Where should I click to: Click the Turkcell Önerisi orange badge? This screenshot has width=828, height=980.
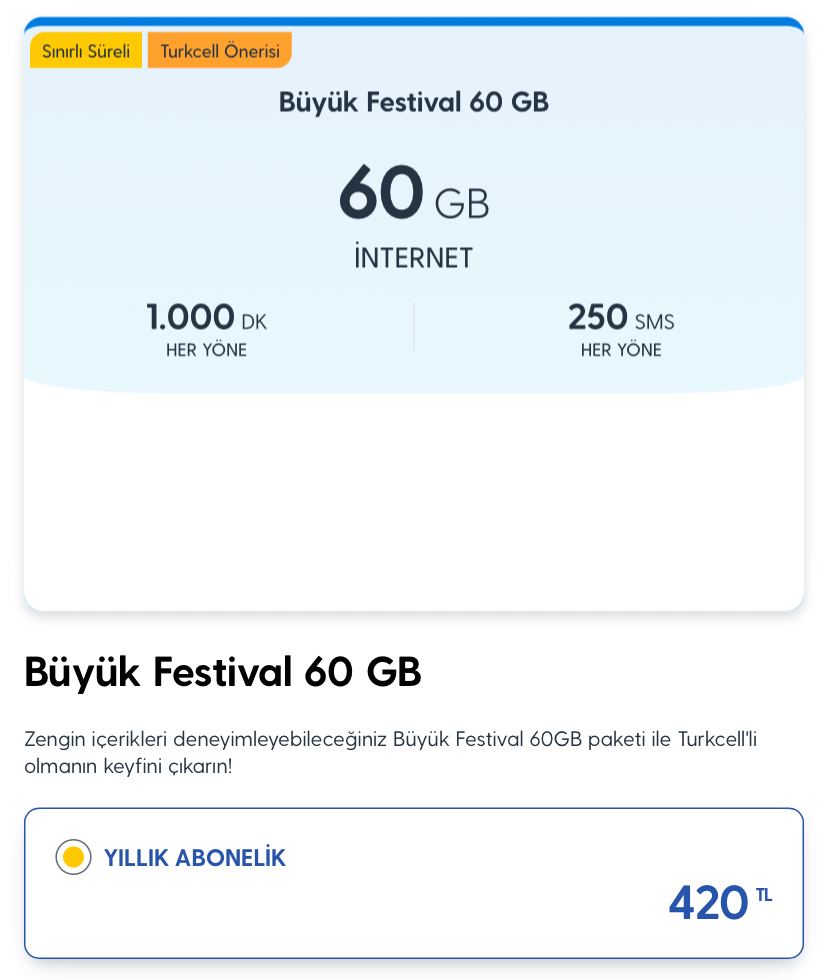click(220, 50)
